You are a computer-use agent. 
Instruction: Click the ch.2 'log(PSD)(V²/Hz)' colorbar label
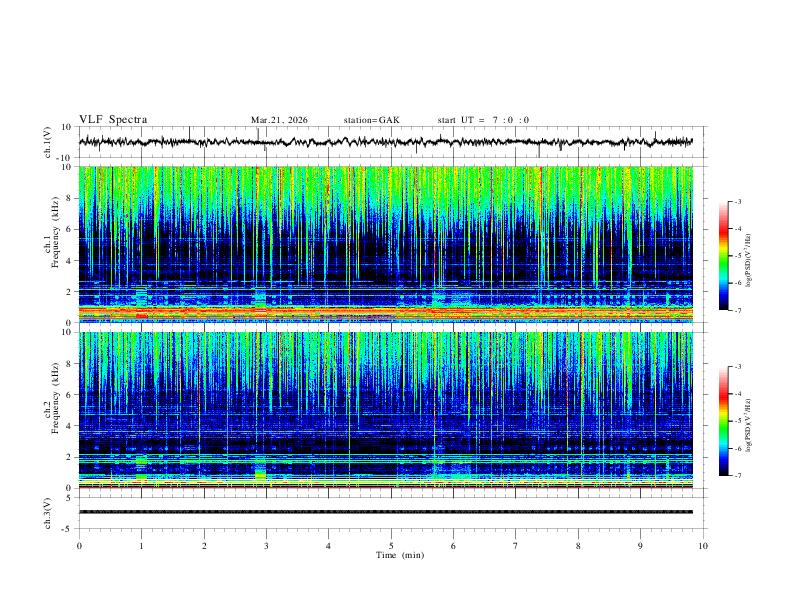(x=749, y=426)
